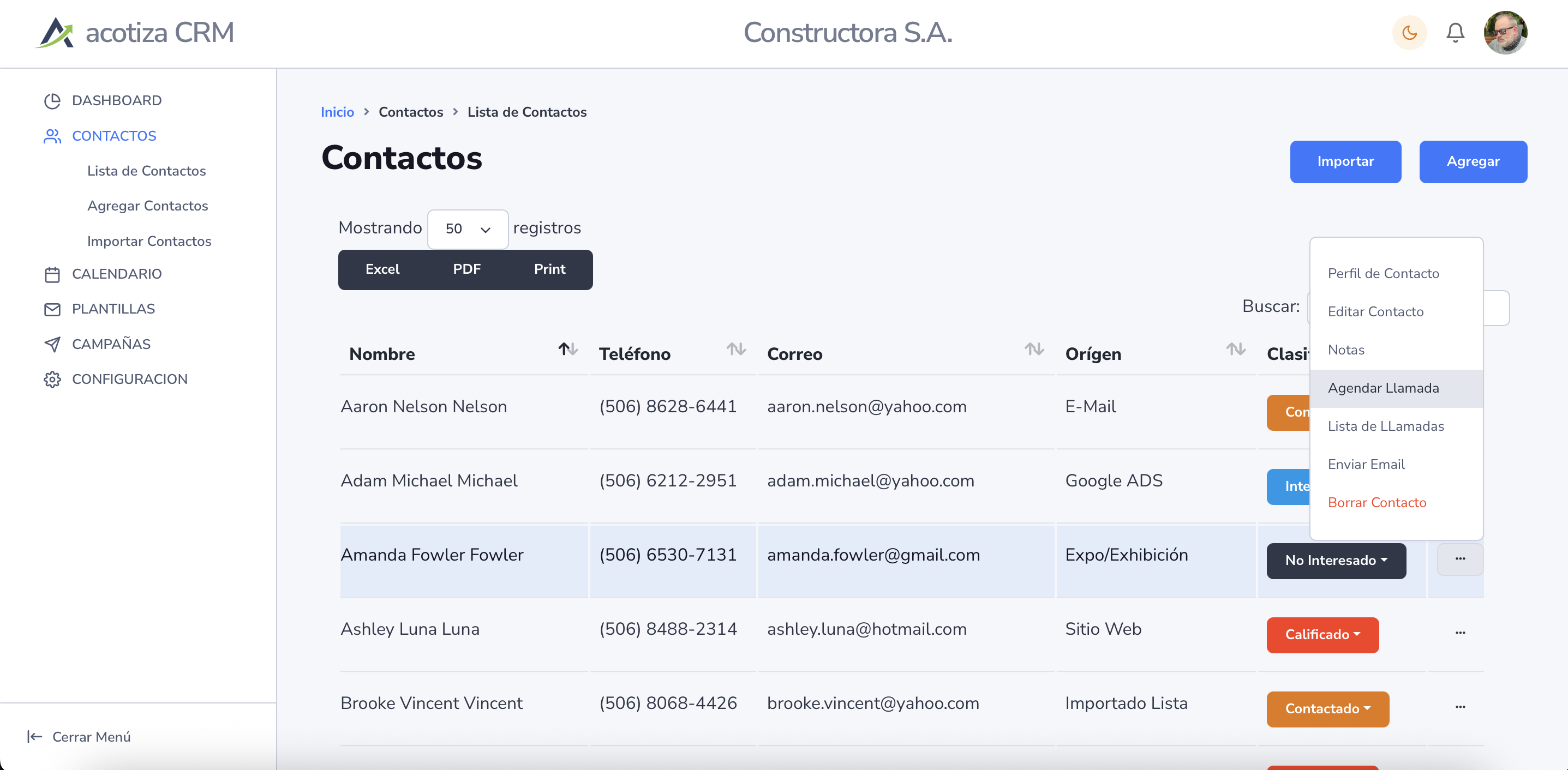Go to Plantillas envelope item
1568x770 pixels.
coord(113,309)
